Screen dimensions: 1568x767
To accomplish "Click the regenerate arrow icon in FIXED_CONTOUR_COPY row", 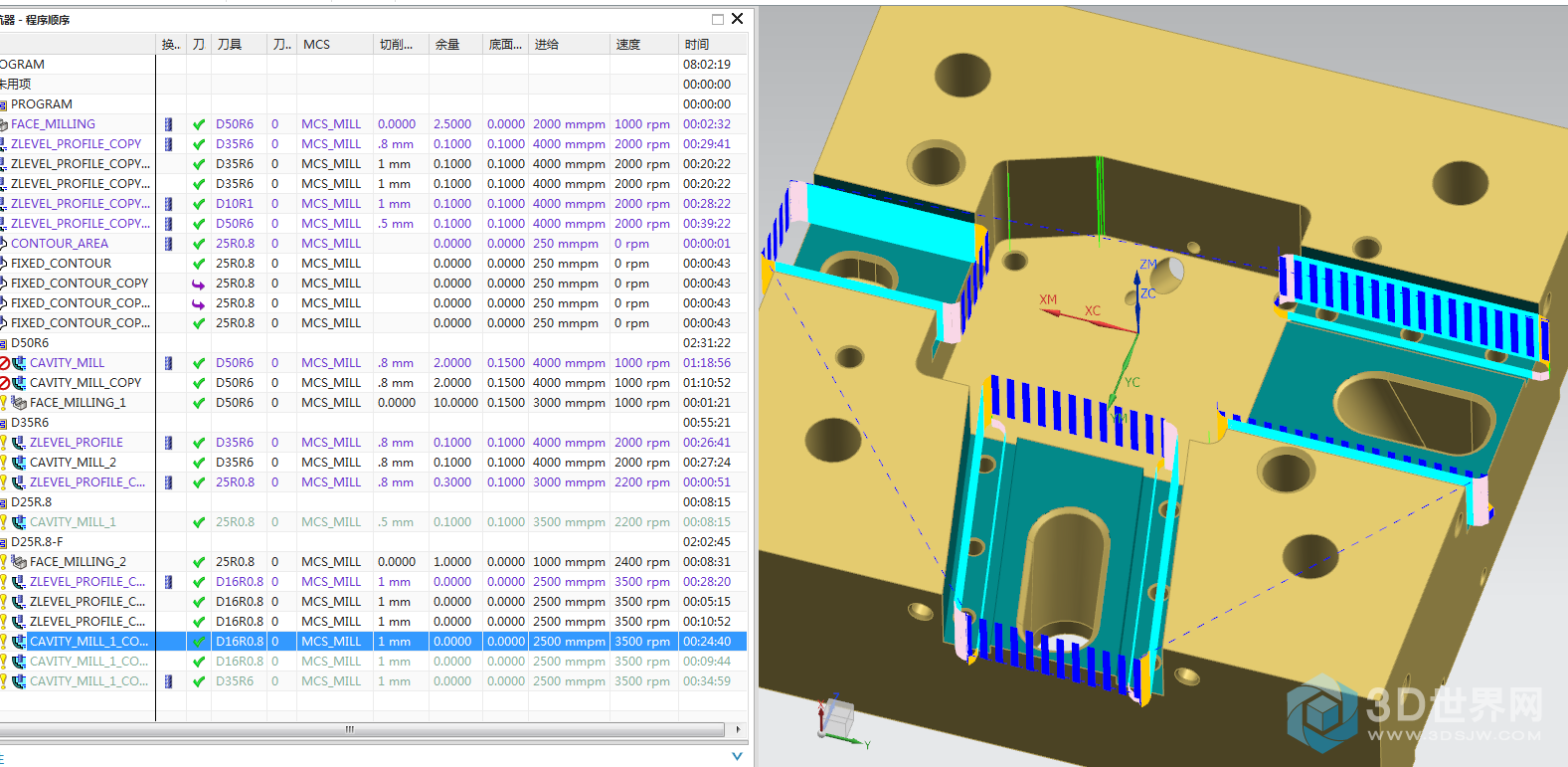I will [x=199, y=284].
